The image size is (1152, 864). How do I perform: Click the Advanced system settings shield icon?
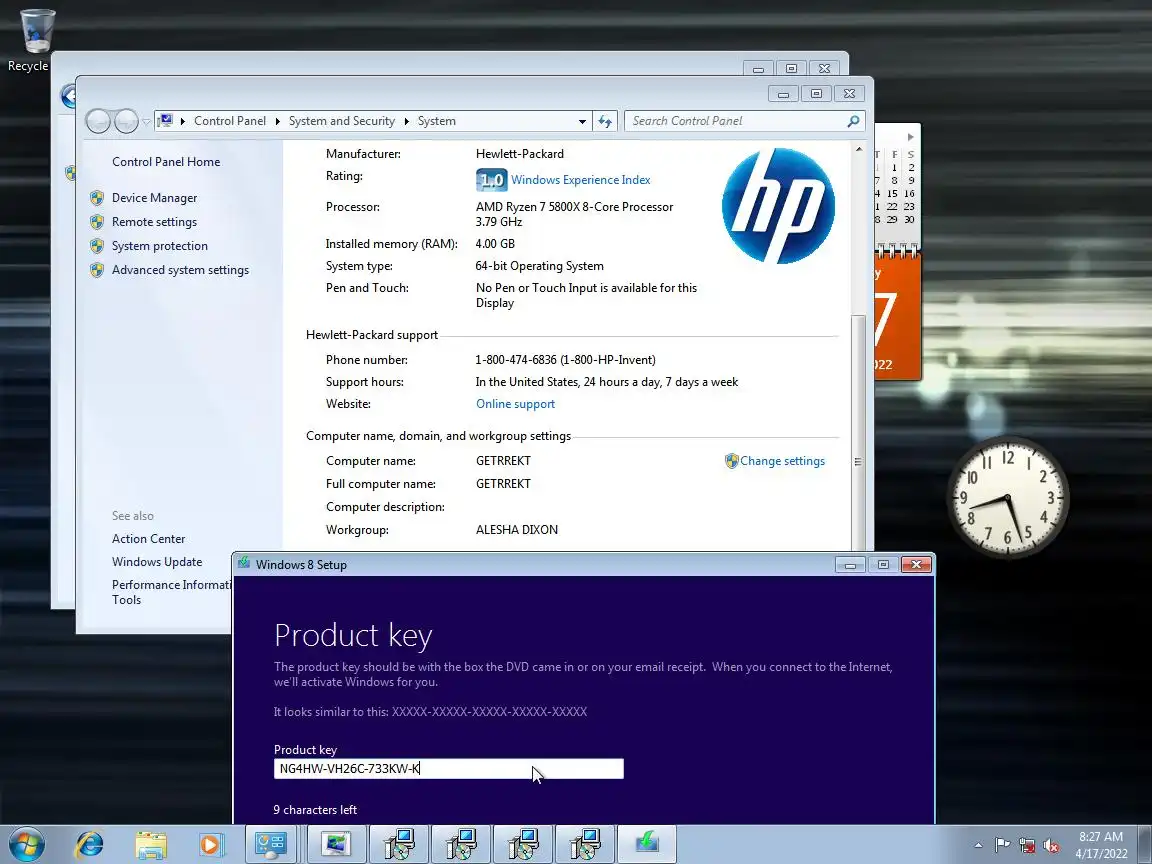tap(97, 270)
